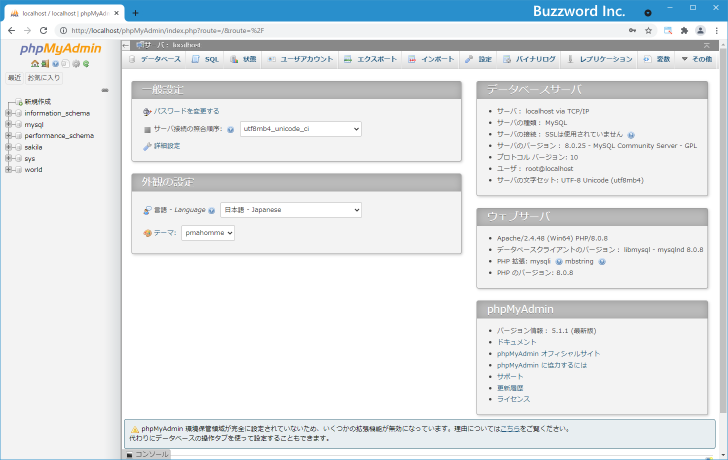Click help icon next to mbstring
This screenshot has height=460, width=728.
pyautogui.click(x=602, y=262)
